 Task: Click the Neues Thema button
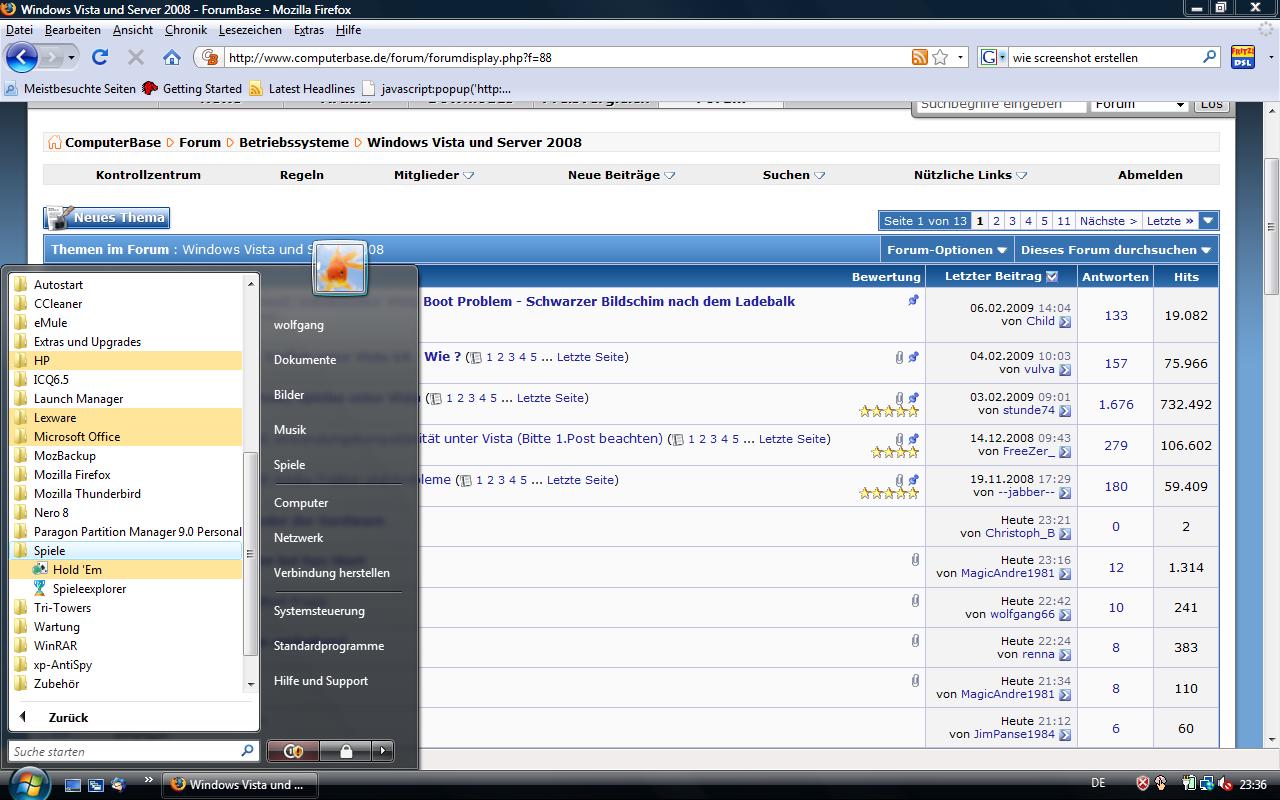tap(106, 218)
